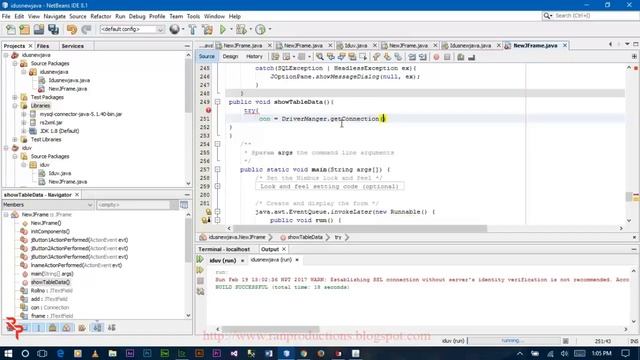Expand Look and feel setting code fold
Viewport: 640px width, 360px height.
point(218,186)
